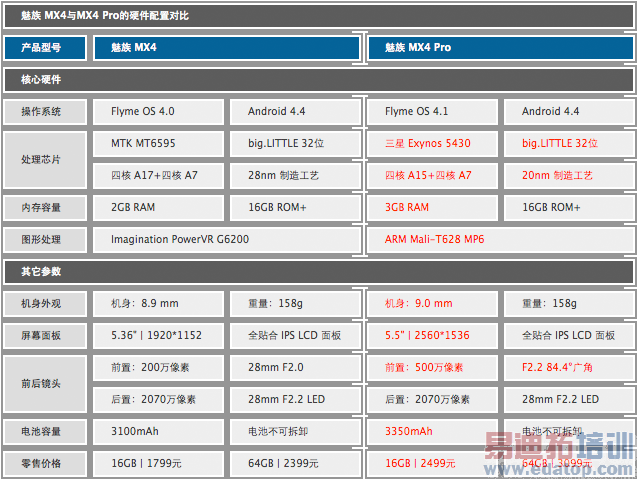Click the '处理芯片' row label
638x480 pixels.
(45, 159)
